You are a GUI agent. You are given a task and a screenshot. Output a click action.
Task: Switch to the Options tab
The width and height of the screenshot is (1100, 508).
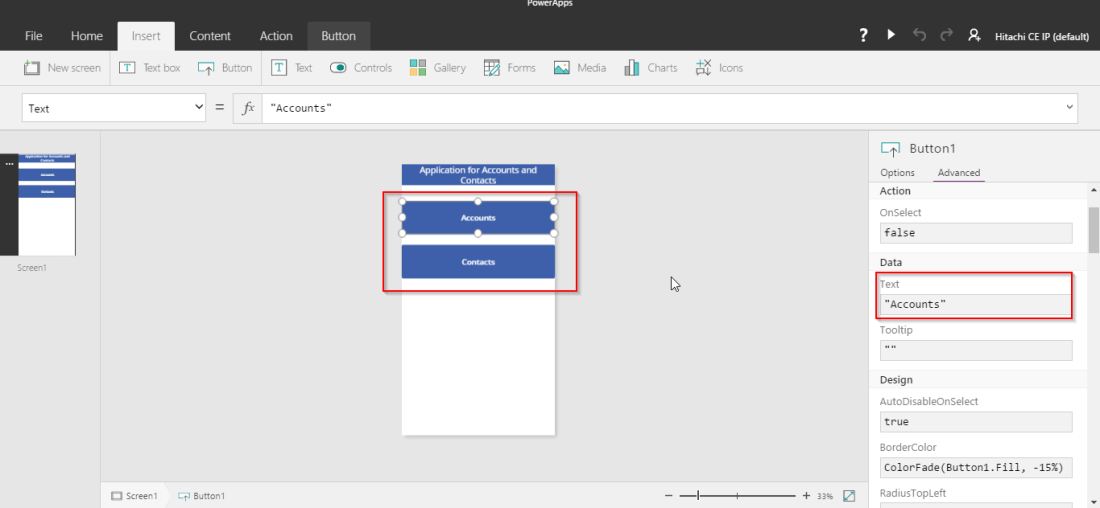click(x=897, y=173)
